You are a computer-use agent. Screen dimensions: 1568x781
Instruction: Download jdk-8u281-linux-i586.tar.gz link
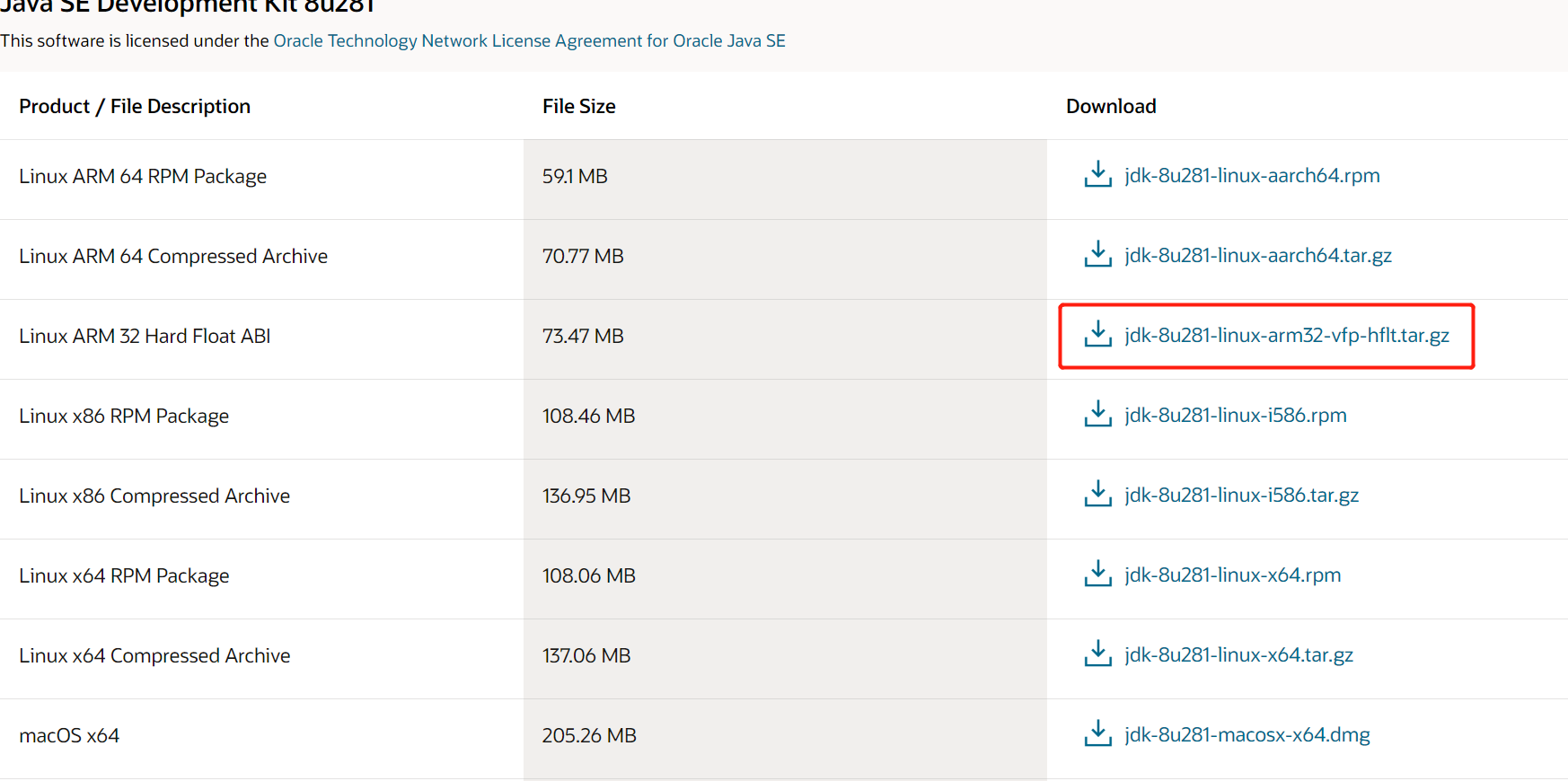click(1241, 495)
